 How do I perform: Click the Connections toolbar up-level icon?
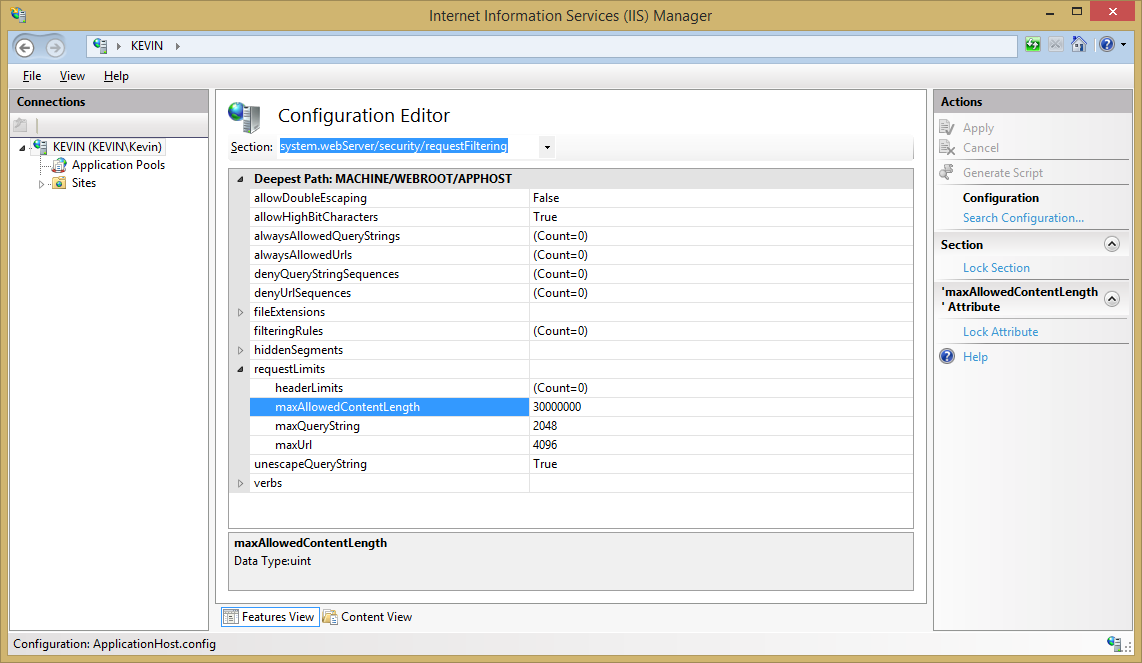pos(20,125)
